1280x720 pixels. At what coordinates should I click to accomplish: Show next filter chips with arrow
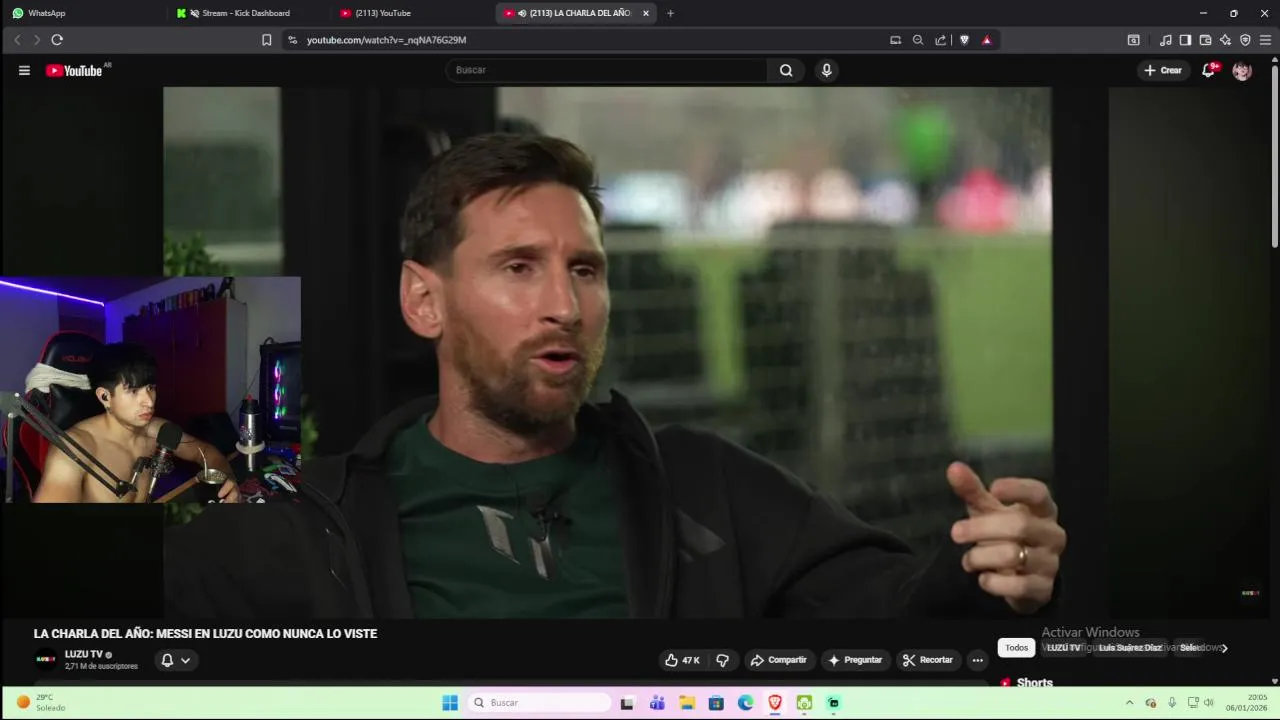(x=1224, y=648)
